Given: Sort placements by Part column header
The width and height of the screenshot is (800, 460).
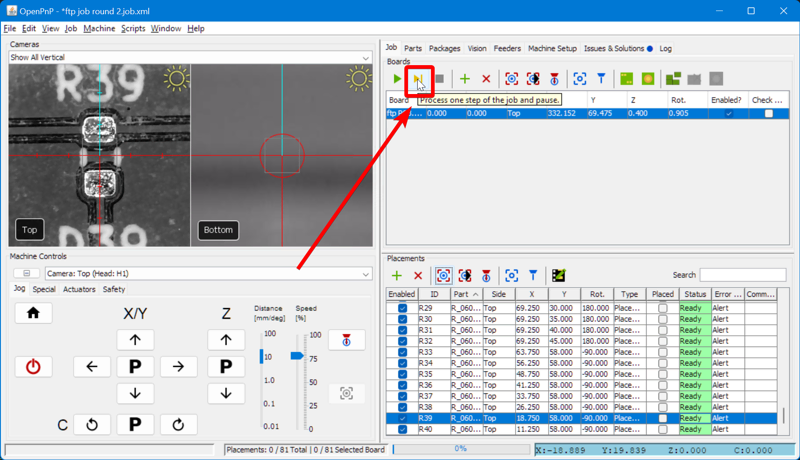Looking at the screenshot, I should [465, 294].
